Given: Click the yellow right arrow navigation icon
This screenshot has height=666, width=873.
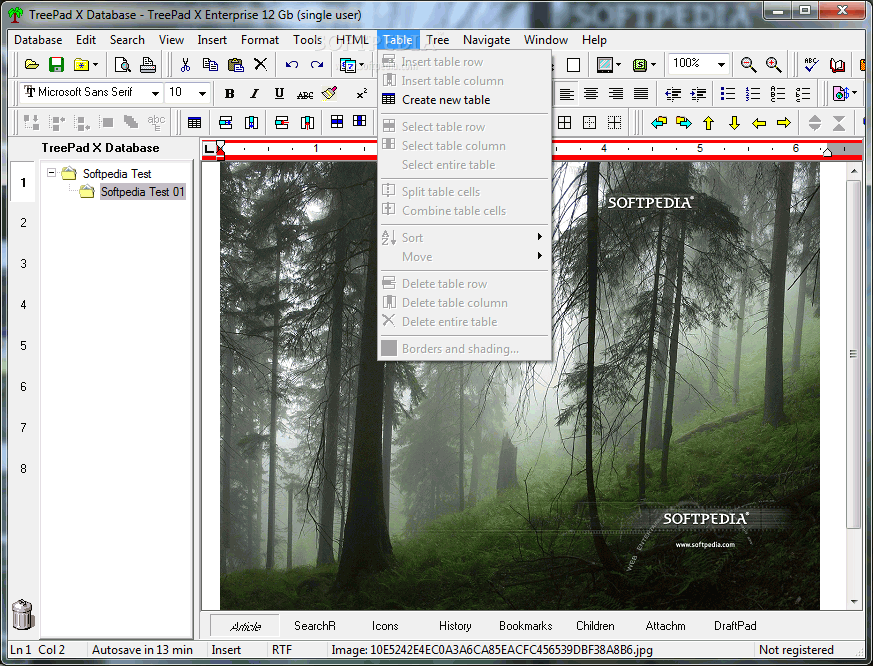Looking at the screenshot, I should coord(784,123).
